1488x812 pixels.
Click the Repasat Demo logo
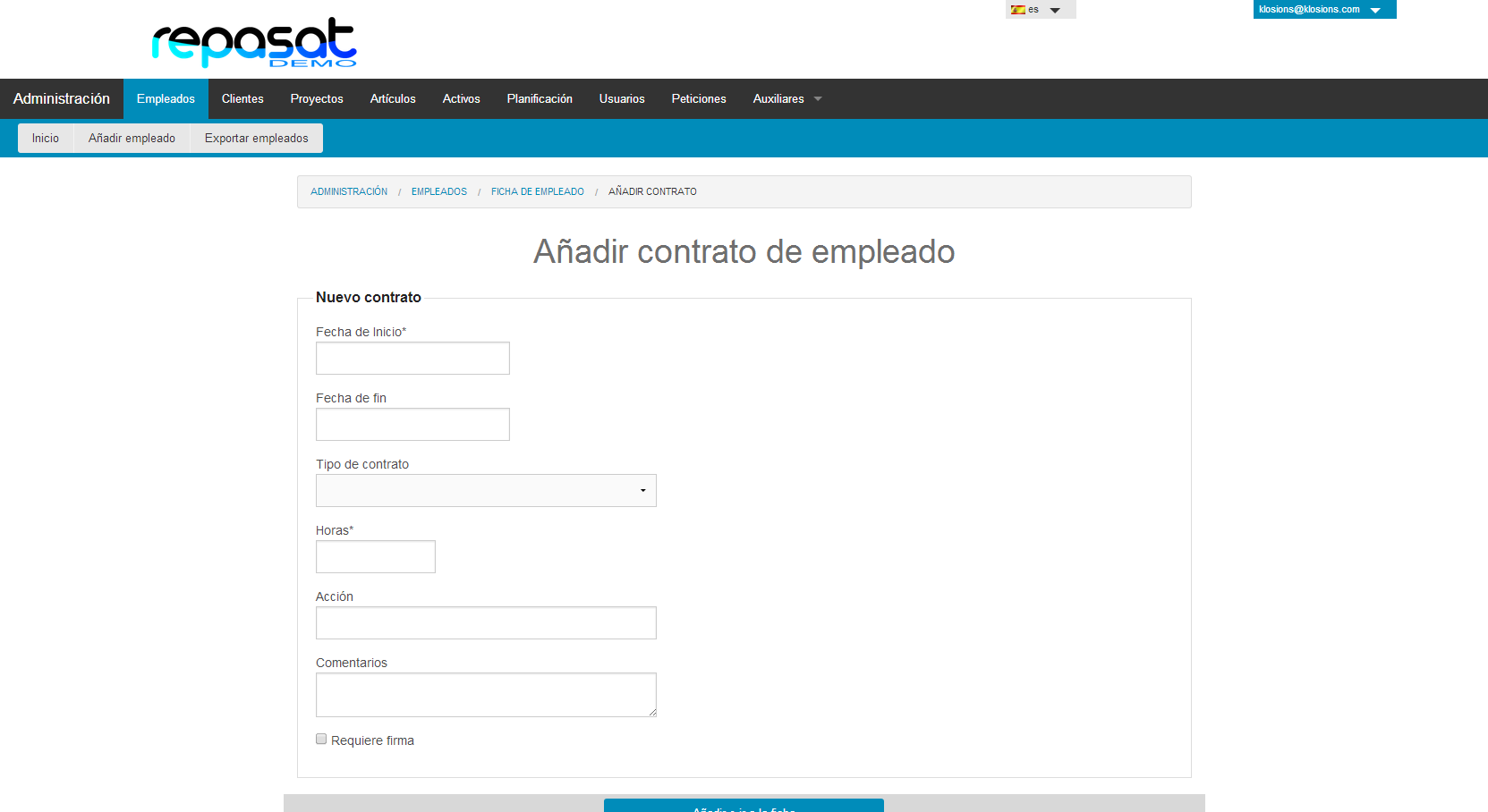(x=254, y=42)
